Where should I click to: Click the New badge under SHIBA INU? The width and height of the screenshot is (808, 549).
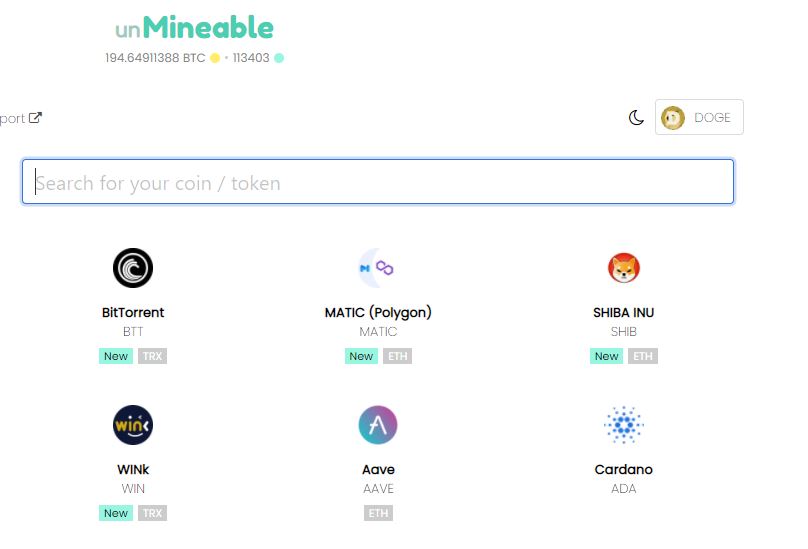[x=607, y=356]
